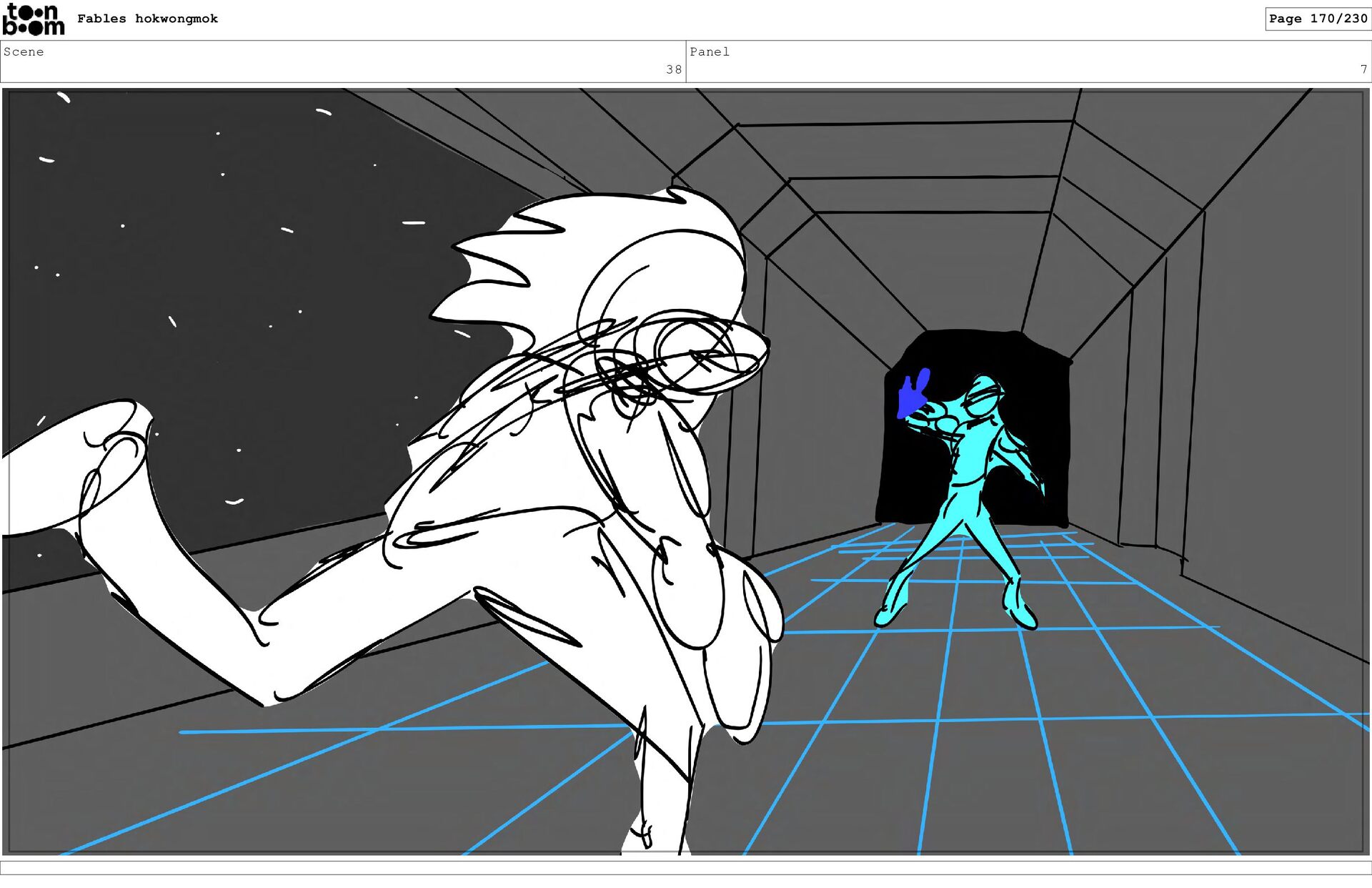Viewport: 1372px width, 888px height.
Task: Click the Page 170/230 indicator box
Action: click(1317, 19)
